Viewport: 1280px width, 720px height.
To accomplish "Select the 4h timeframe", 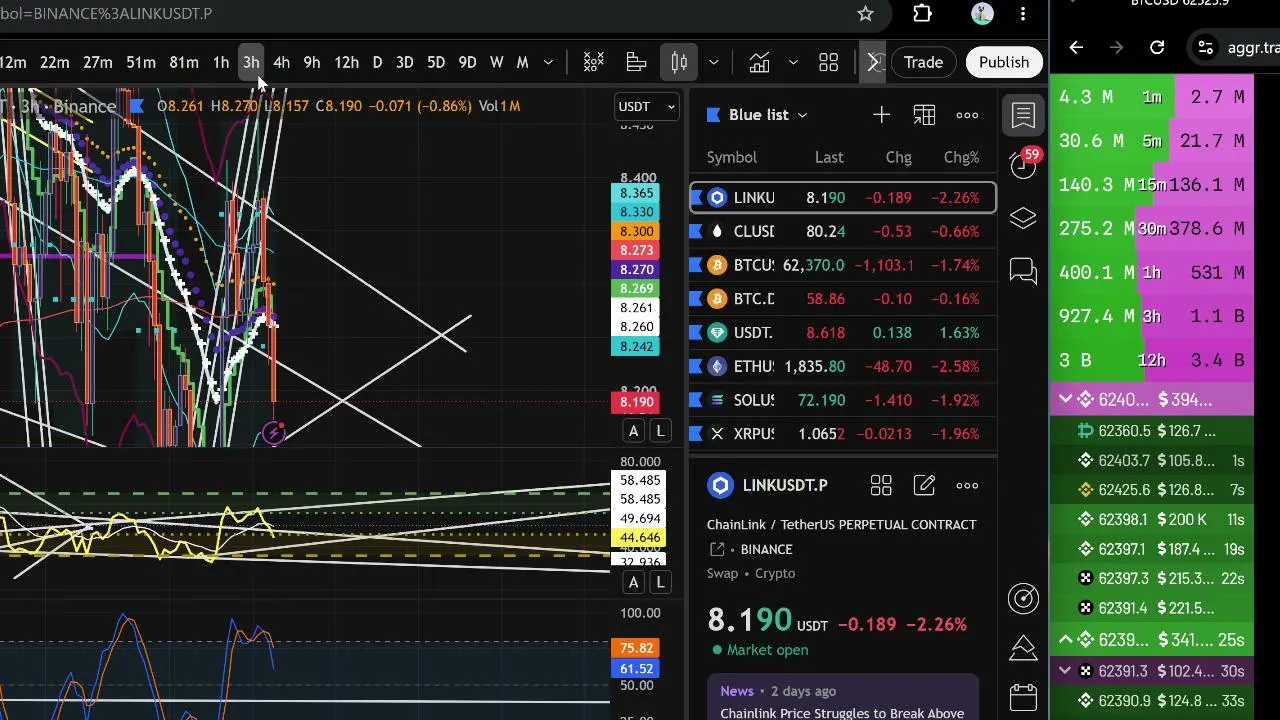I will click(x=281, y=63).
